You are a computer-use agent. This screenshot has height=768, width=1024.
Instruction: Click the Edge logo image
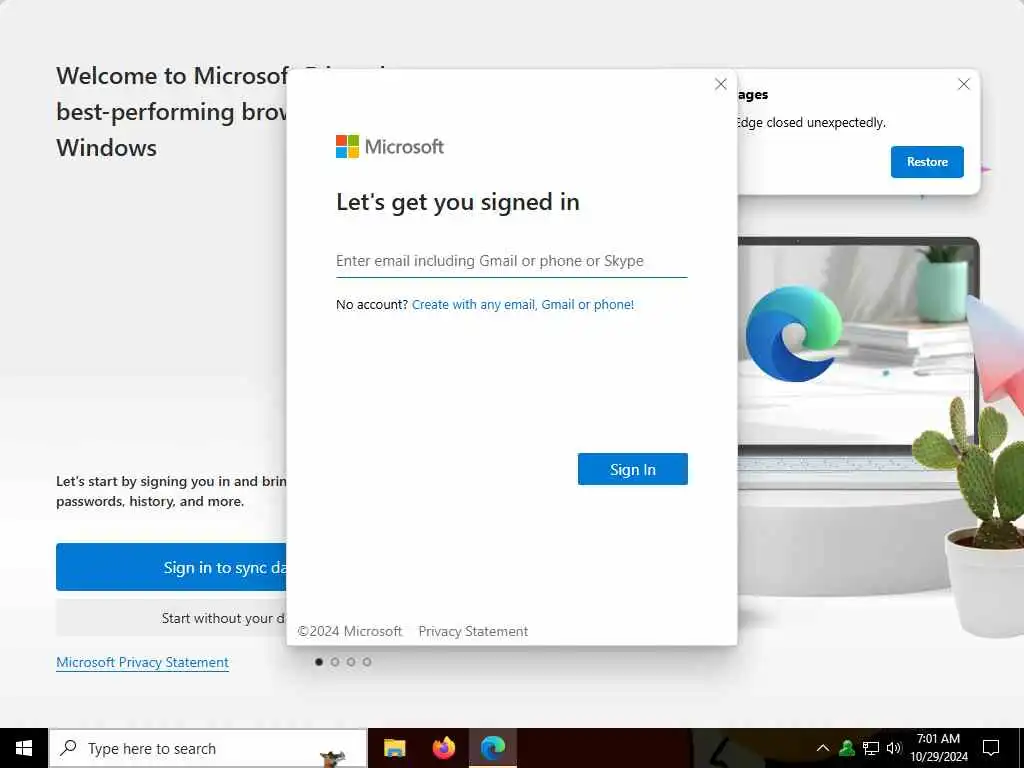coord(794,334)
